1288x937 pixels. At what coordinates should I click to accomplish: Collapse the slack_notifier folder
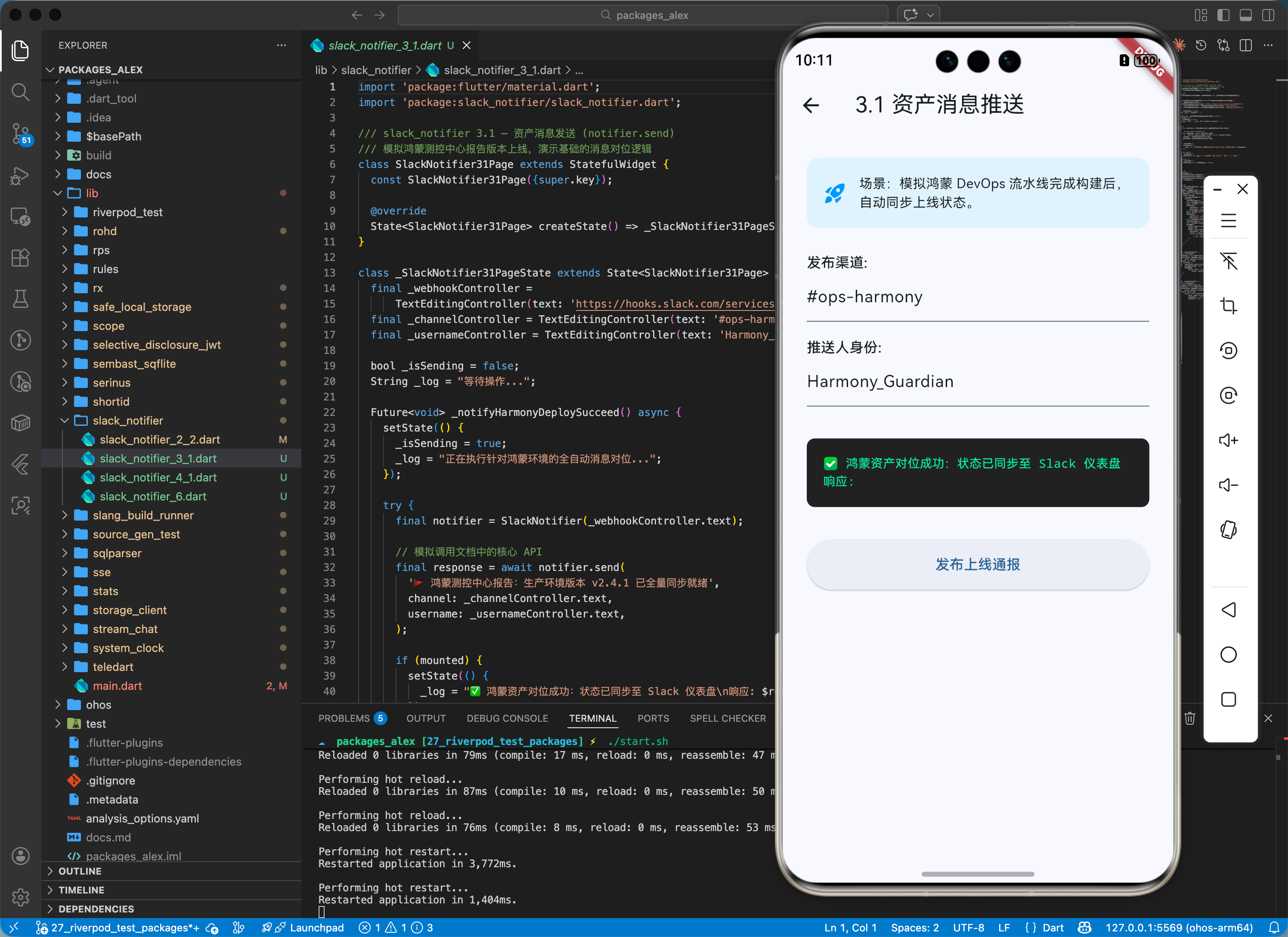(x=127, y=420)
